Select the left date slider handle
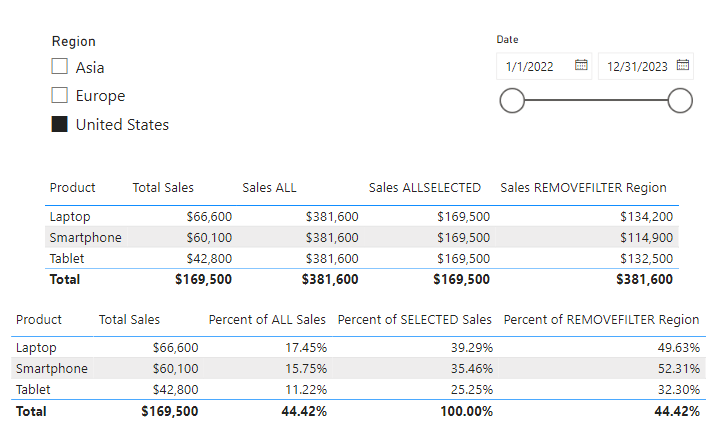The image size is (722, 432). click(x=511, y=100)
